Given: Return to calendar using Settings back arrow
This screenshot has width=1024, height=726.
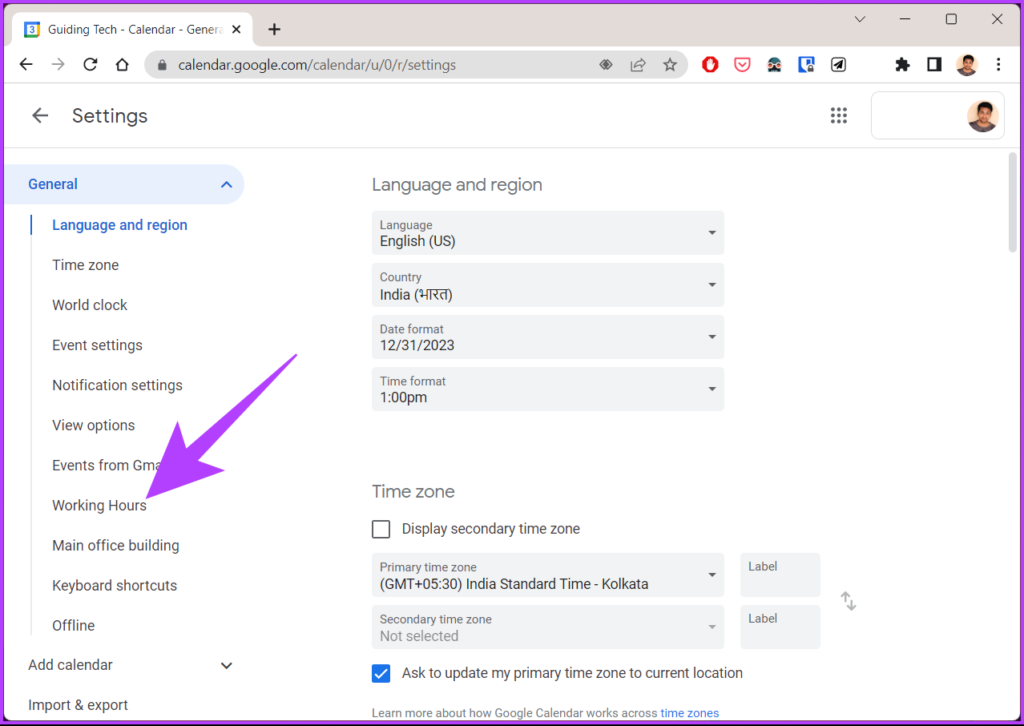Looking at the screenshot, I should tap(40, 116).
